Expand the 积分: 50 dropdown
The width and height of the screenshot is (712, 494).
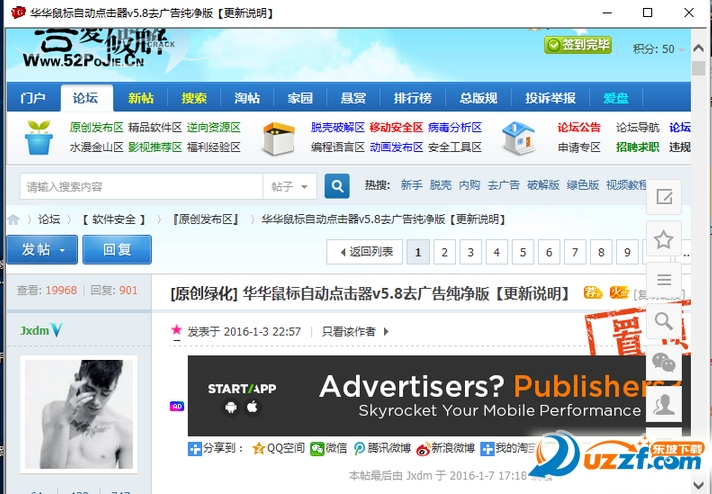point(681,50)
